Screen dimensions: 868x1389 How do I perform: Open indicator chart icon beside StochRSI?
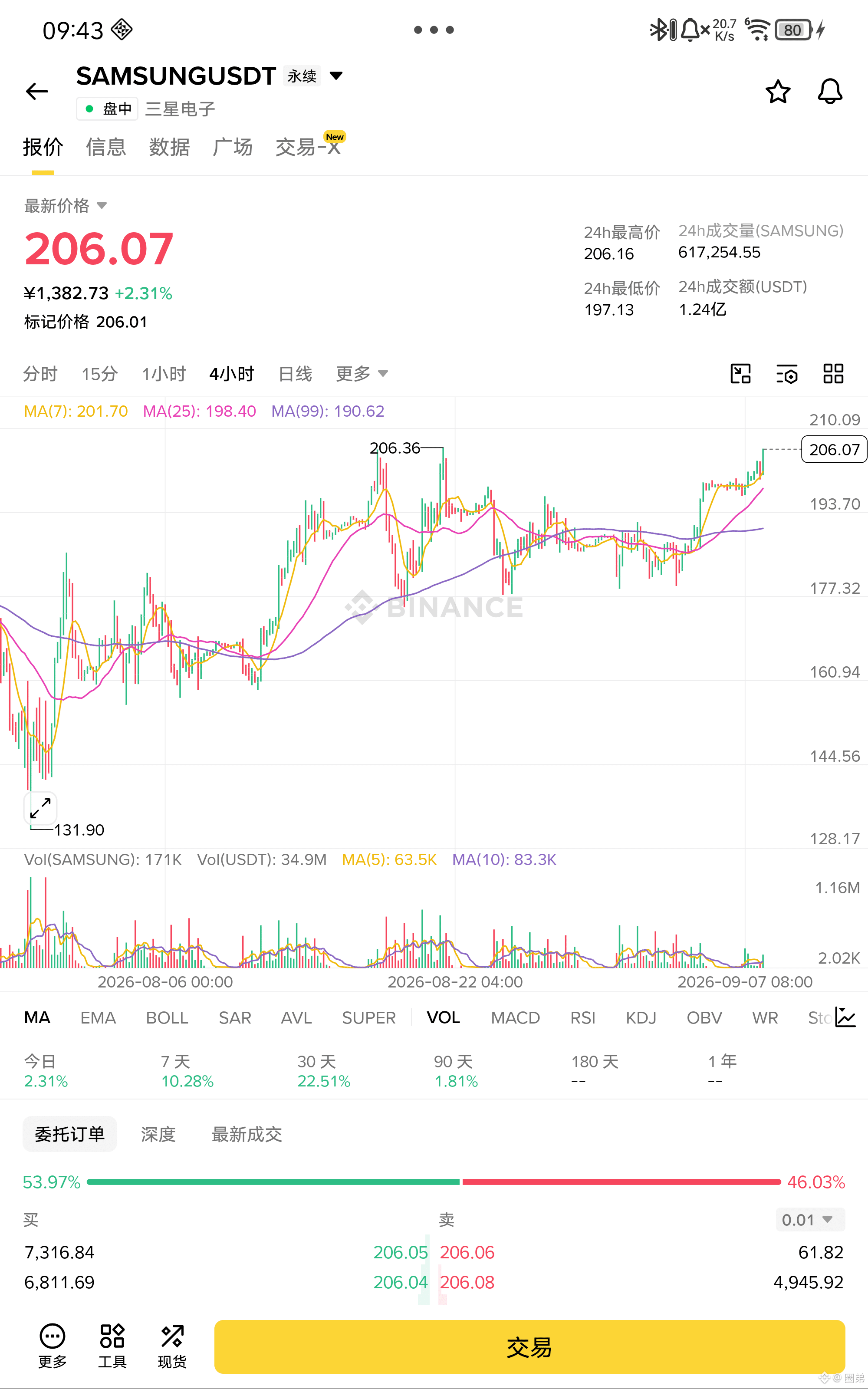coord(845,1017)
